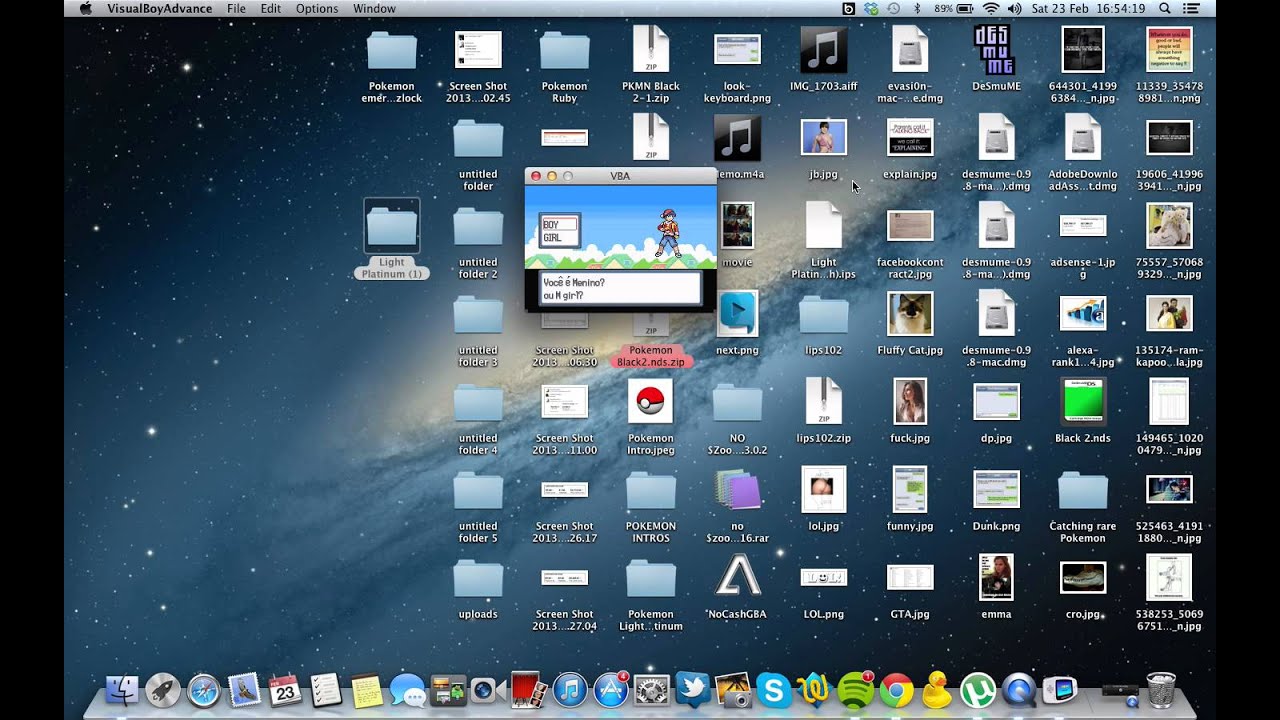Screen dimensions: 1280x720
Task: Open the Wi-Fi status menu
Action: (x=991, y=8)
